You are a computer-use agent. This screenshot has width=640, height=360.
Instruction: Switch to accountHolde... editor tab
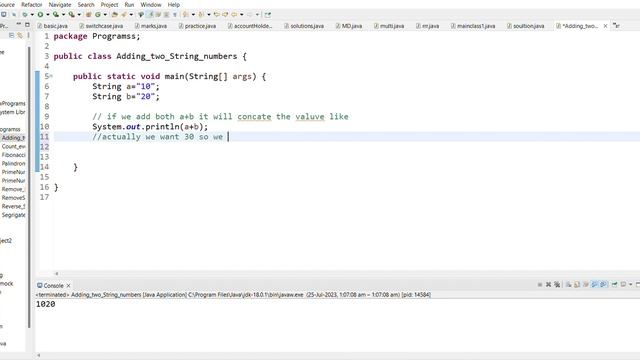249,26
